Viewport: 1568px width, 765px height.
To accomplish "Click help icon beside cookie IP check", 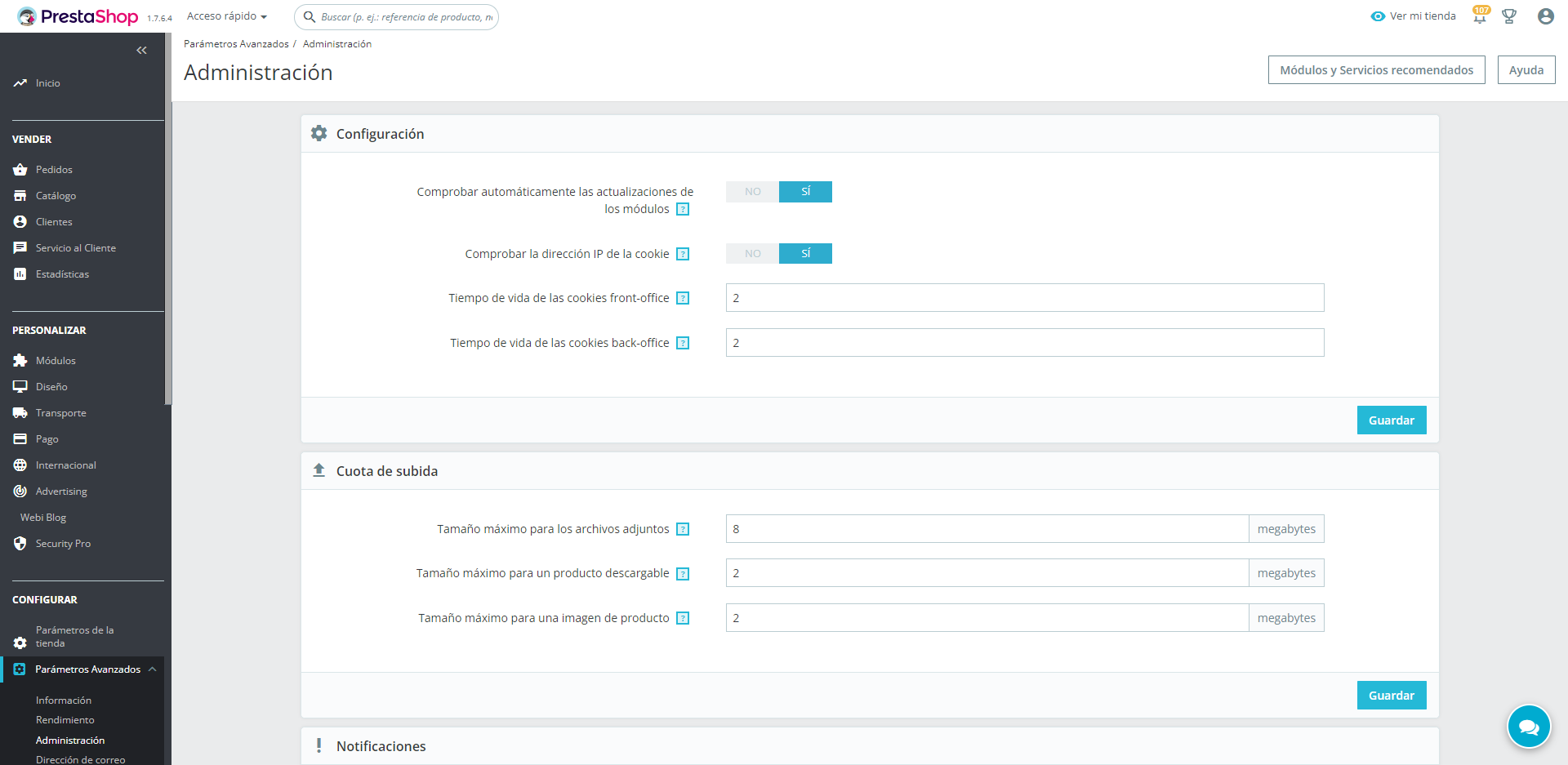I will pos(683,254).
